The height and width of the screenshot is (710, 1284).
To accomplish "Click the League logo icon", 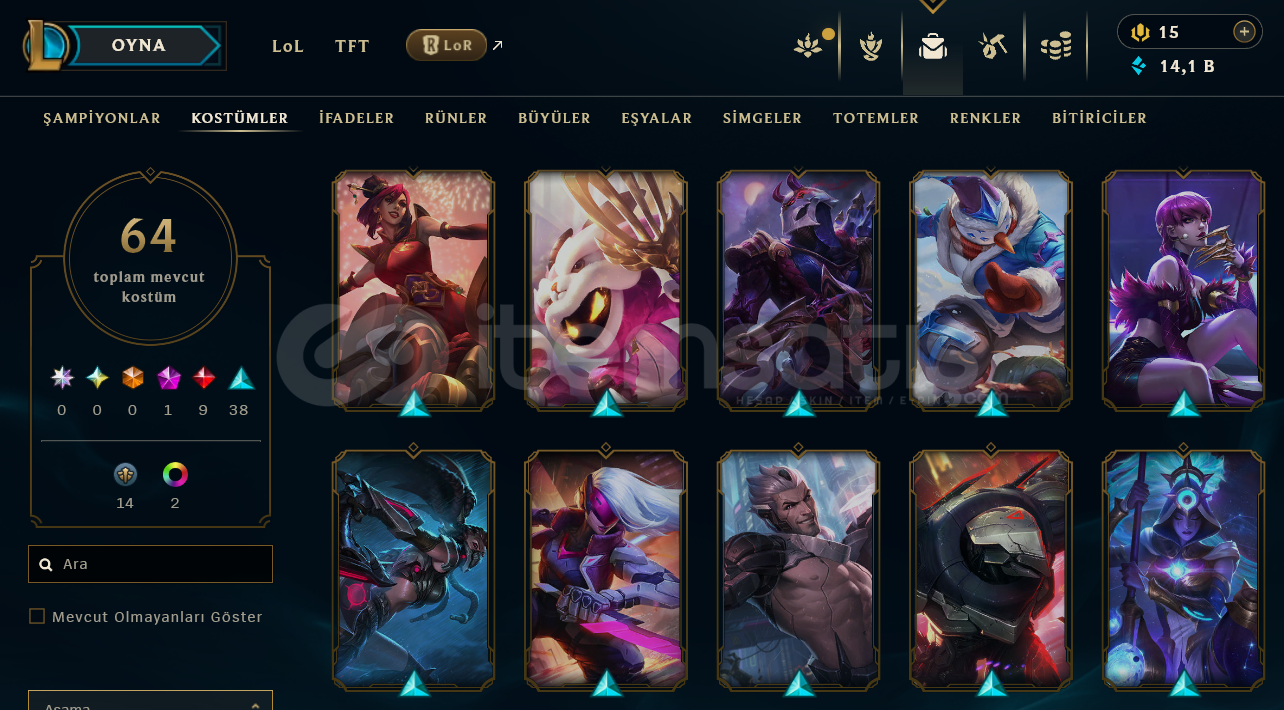I will pyautogui.click(x=46, y=45).
